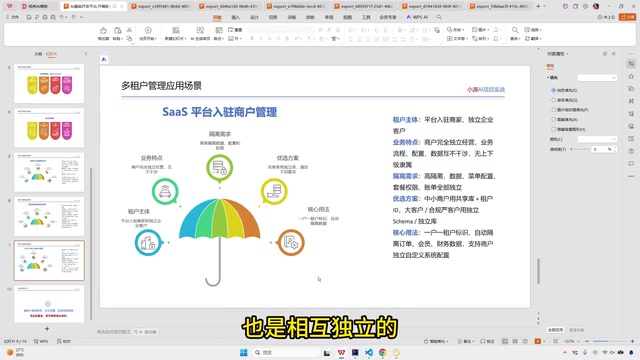Screen dimensions: 640x360
Task: Open the Design ribbon tab
Action: tap(254, 17)
